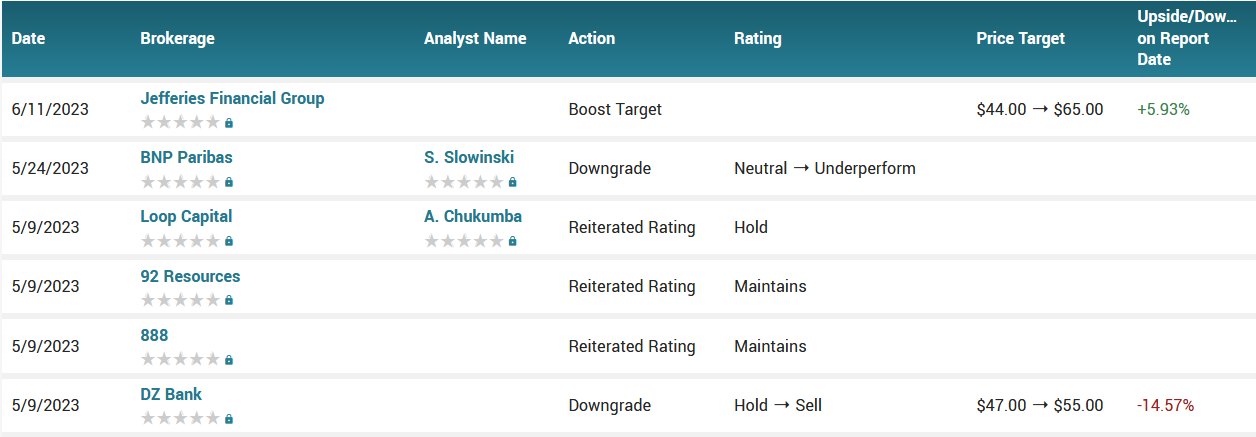Sort by Price Target column header
The image size is (1256, 437).
coord(1020,38)
